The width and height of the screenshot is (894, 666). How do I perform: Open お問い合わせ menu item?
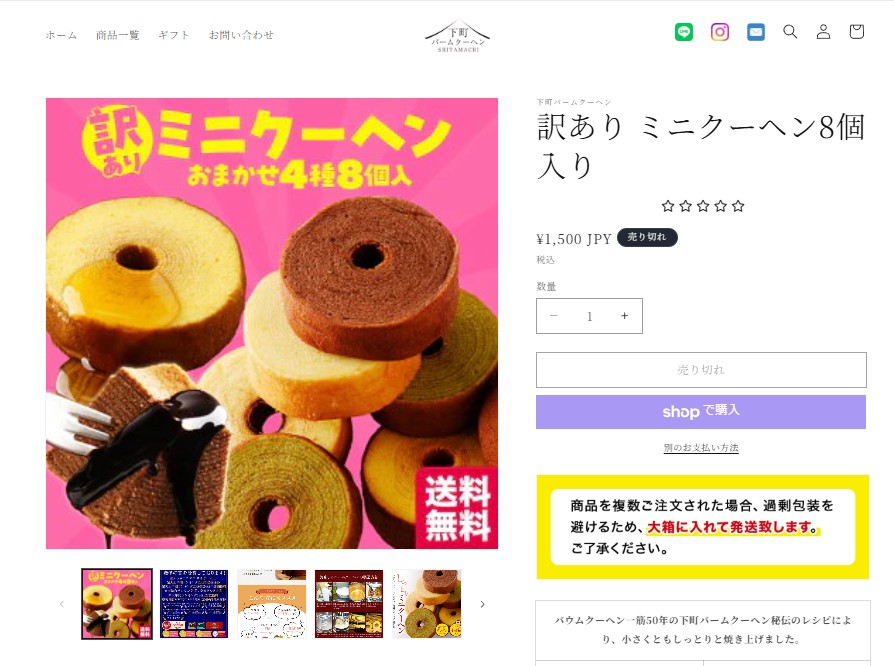coord(241,35)
